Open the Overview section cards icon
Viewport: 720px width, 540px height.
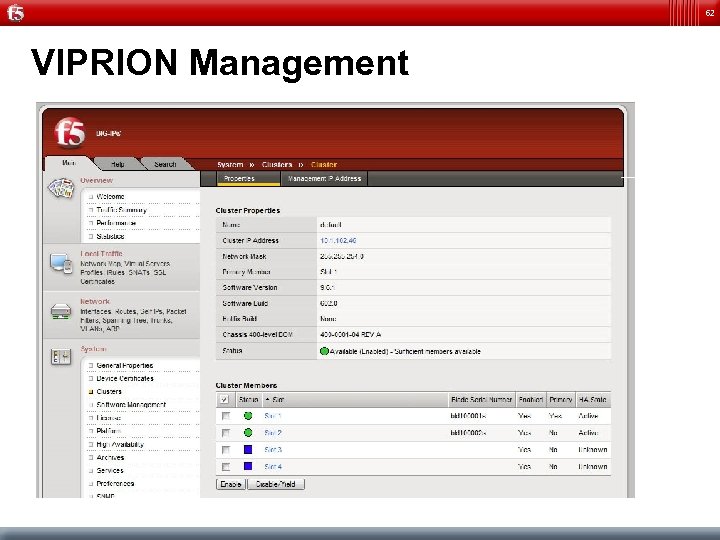61,188
